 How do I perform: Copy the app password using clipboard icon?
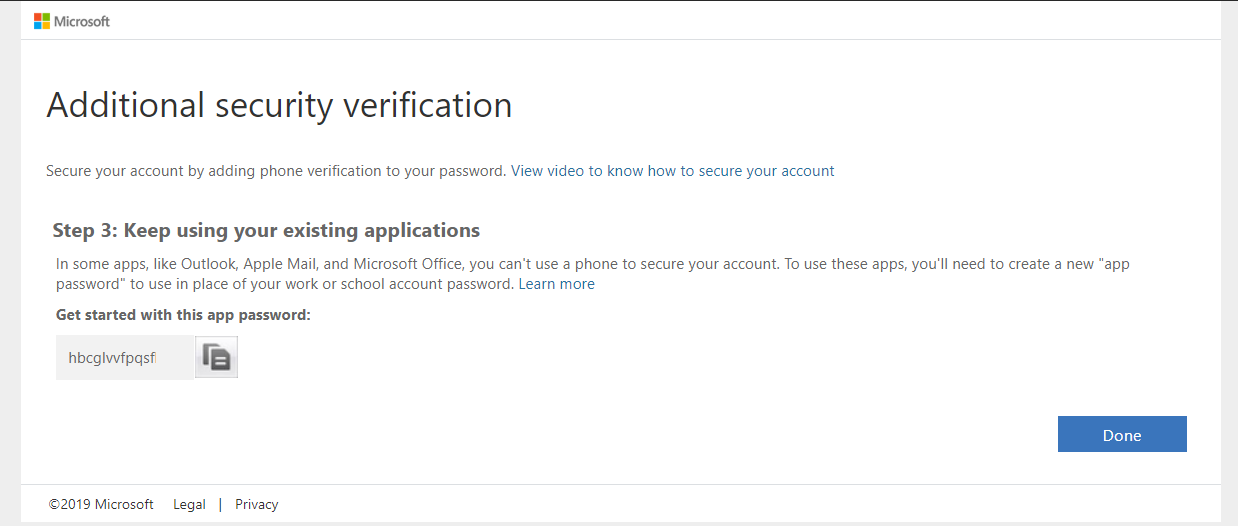tap(217, 358)
